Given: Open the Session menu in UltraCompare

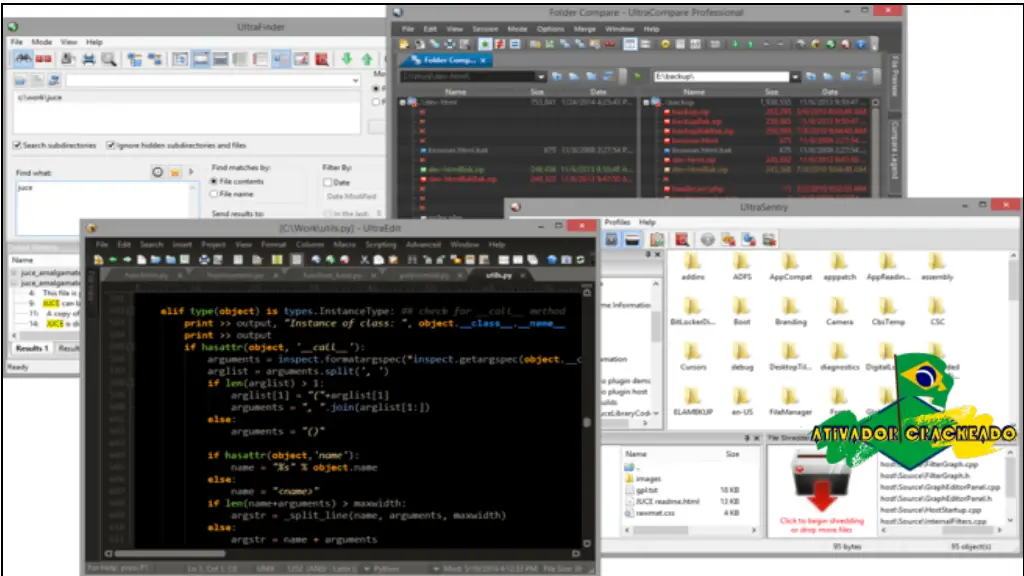Looking at the screenshot, I should (x=485, y=29).
